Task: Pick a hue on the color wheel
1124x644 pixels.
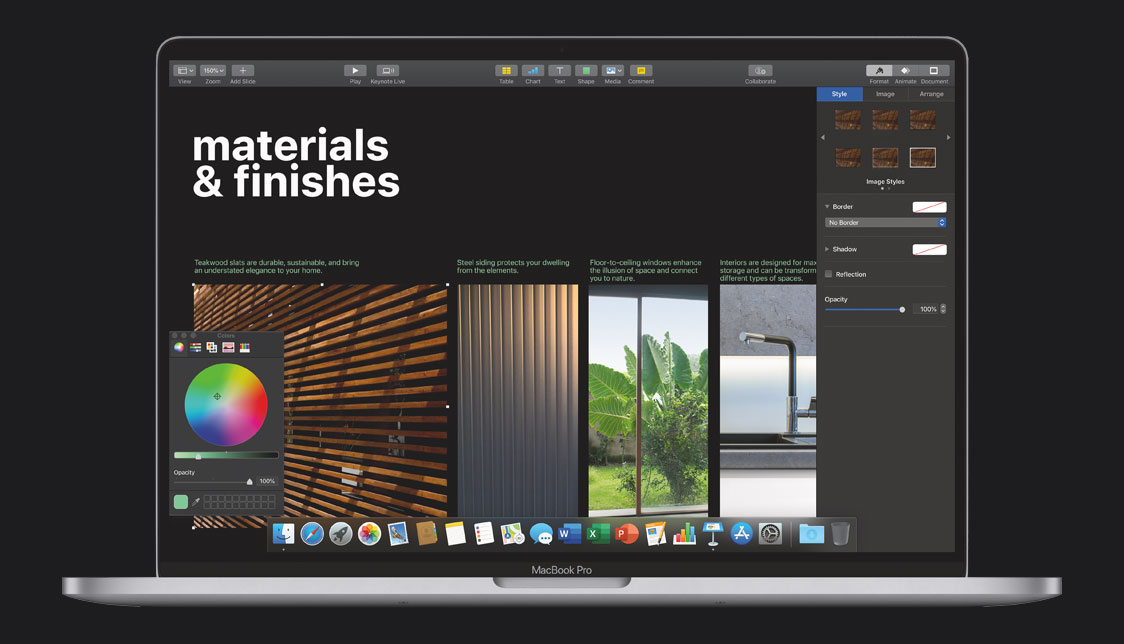Action: (226, 404)
